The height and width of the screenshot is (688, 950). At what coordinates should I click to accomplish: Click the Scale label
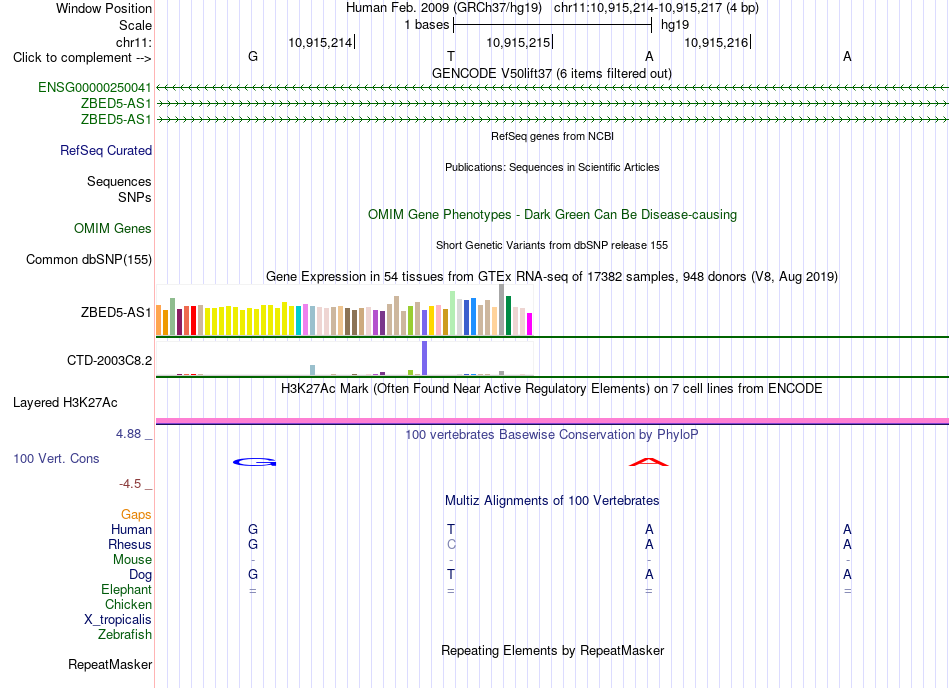pyautogui.click(x=136, y=25)
